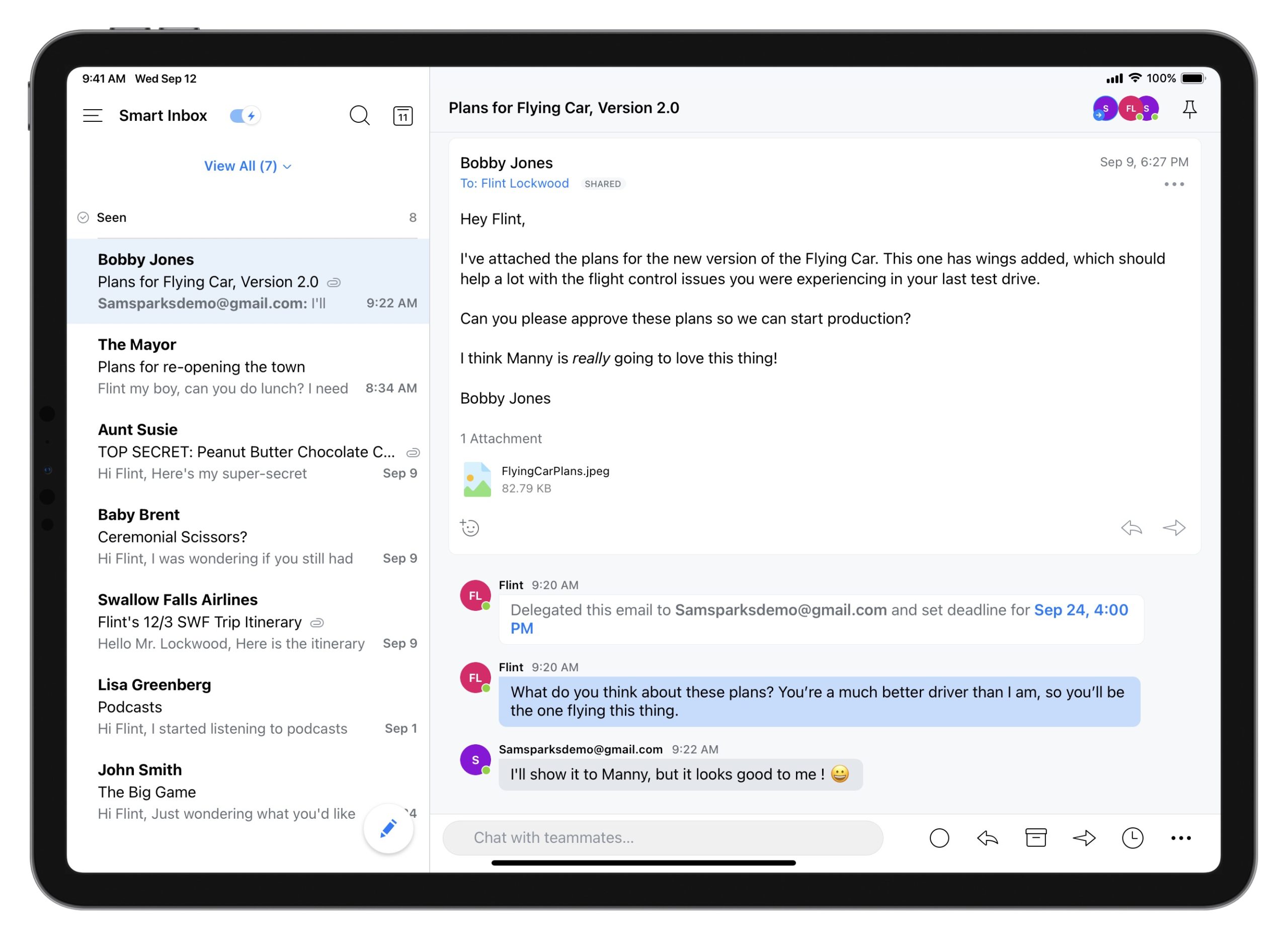Toggle the Seen section collapse indicator

(85, 218)
